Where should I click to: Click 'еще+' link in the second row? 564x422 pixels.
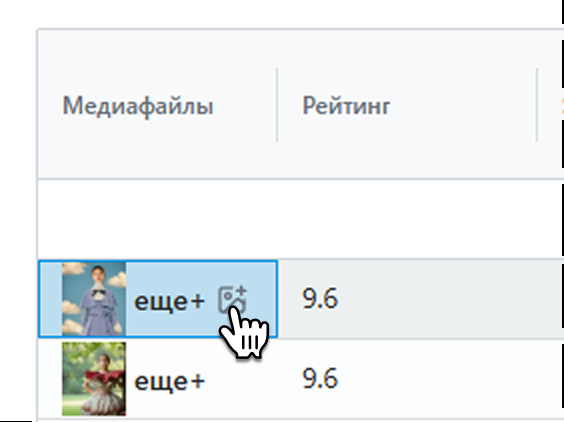(x=169, y=381)
